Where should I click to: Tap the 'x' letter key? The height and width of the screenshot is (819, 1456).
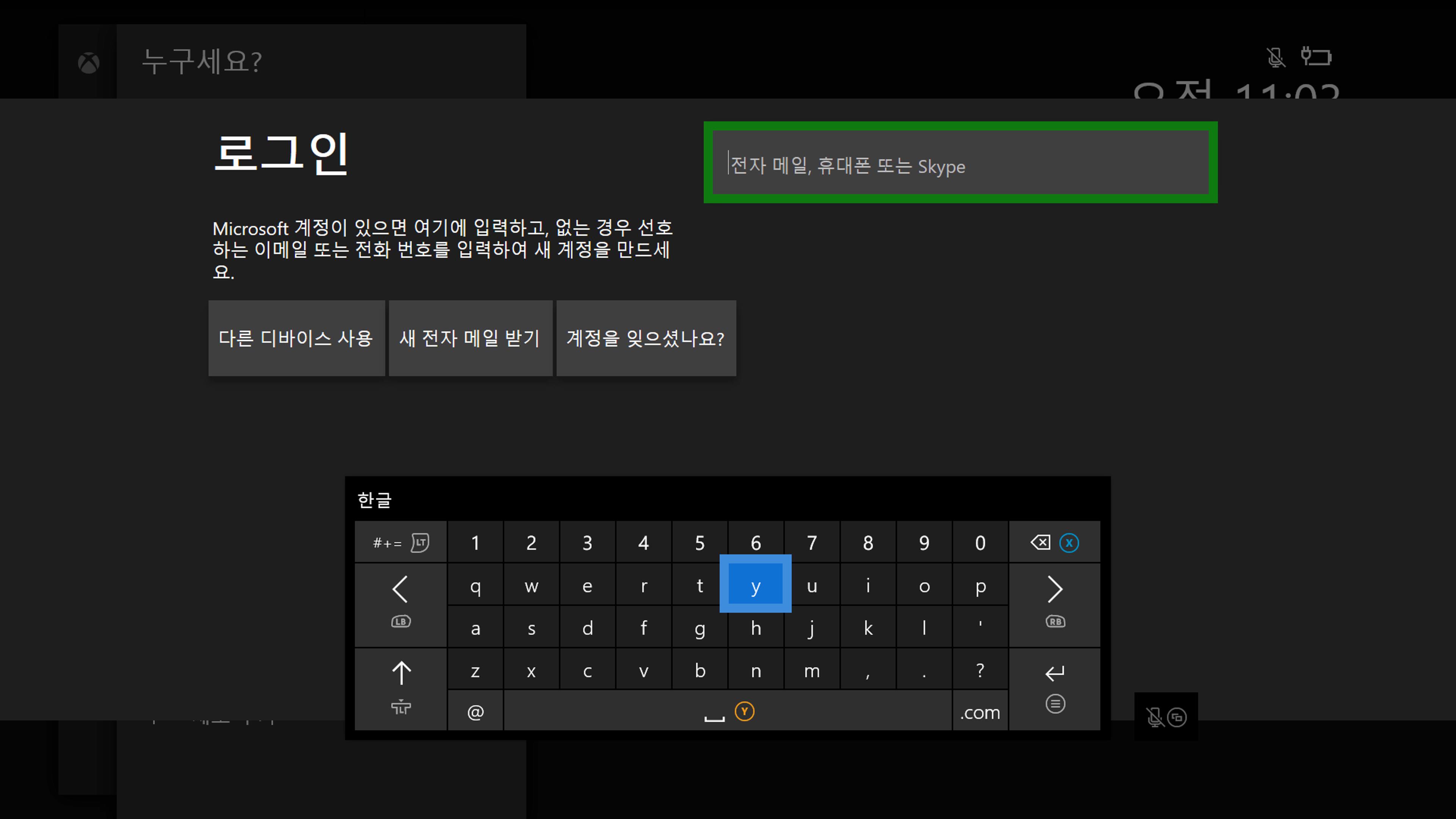point(531,669)
